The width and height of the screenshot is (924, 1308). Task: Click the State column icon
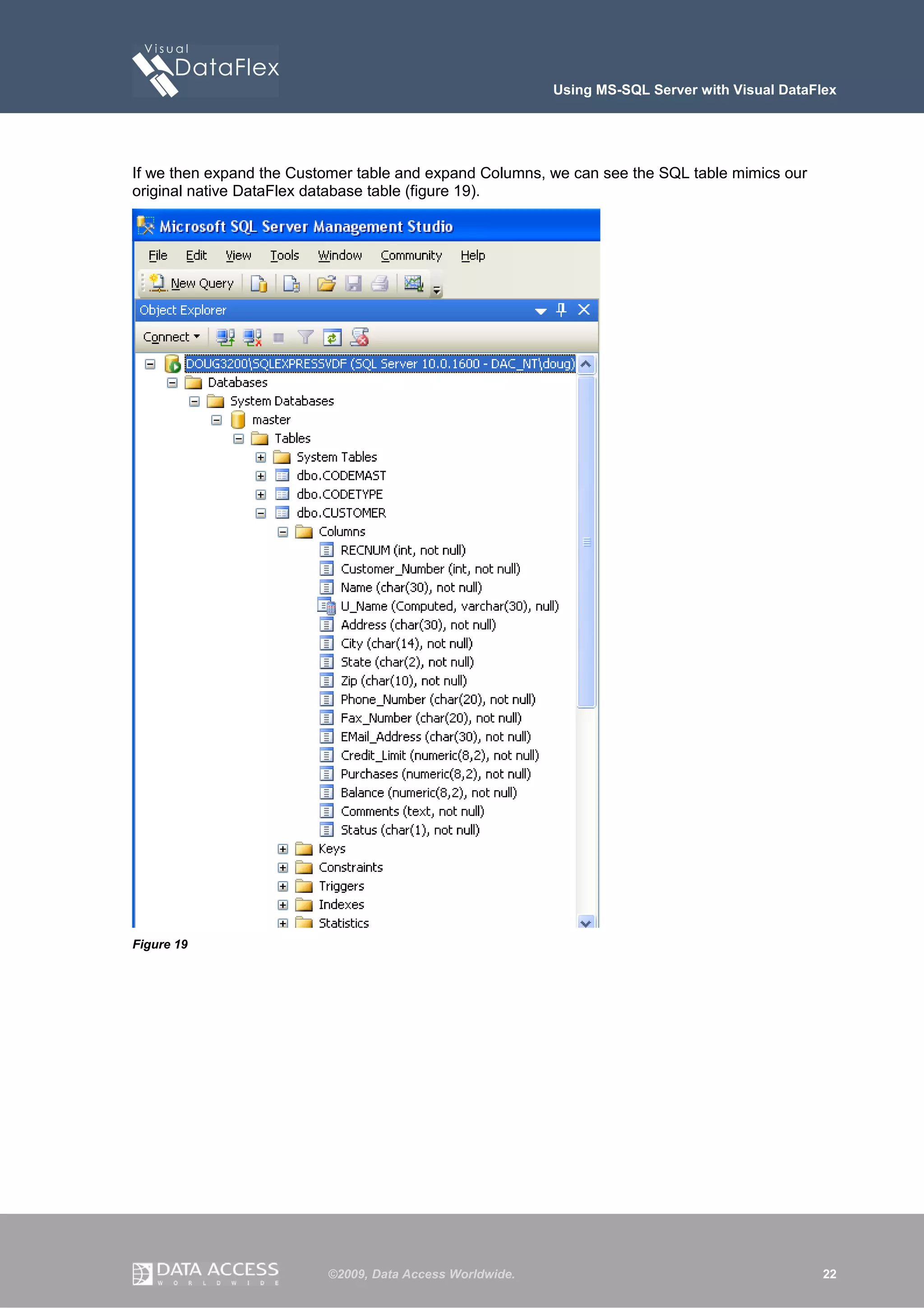[327, 662]
